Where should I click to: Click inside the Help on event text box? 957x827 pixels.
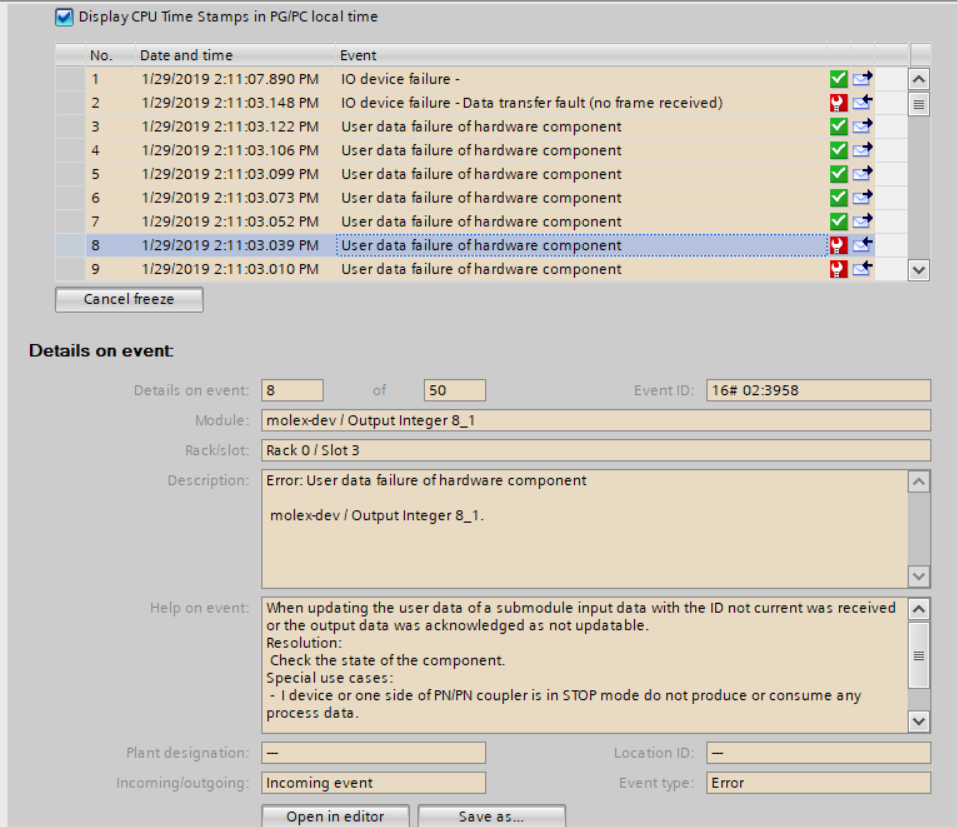coord(585,665)
